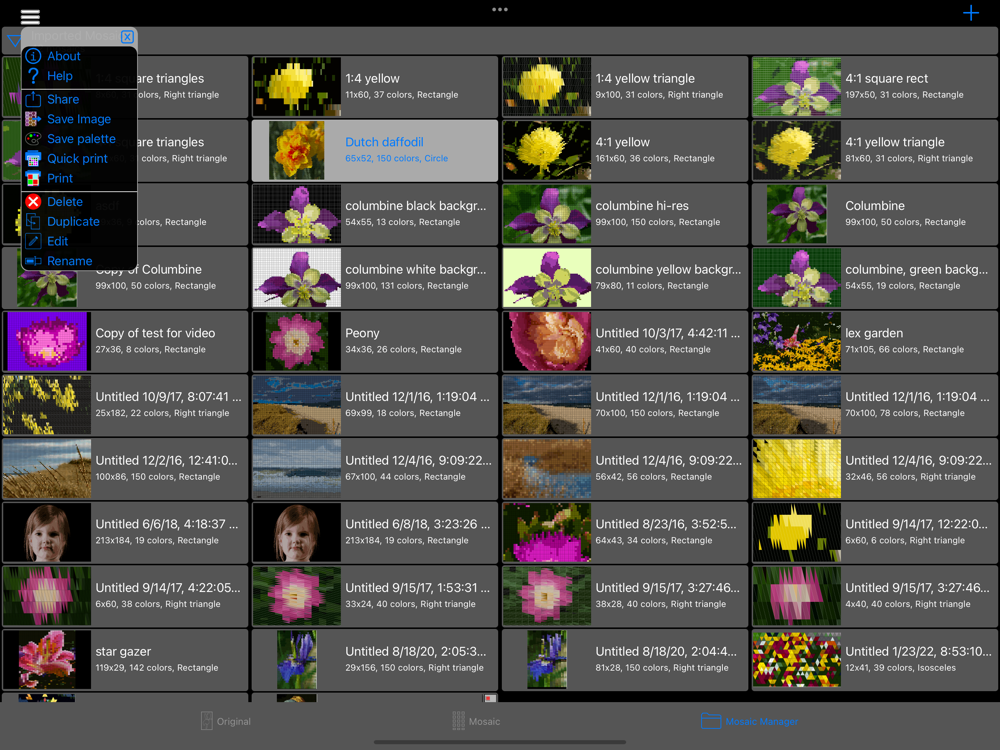Open the hamburger menu icon
The width and height of the screenshot is (1000, 750).
tap(30, 16)
